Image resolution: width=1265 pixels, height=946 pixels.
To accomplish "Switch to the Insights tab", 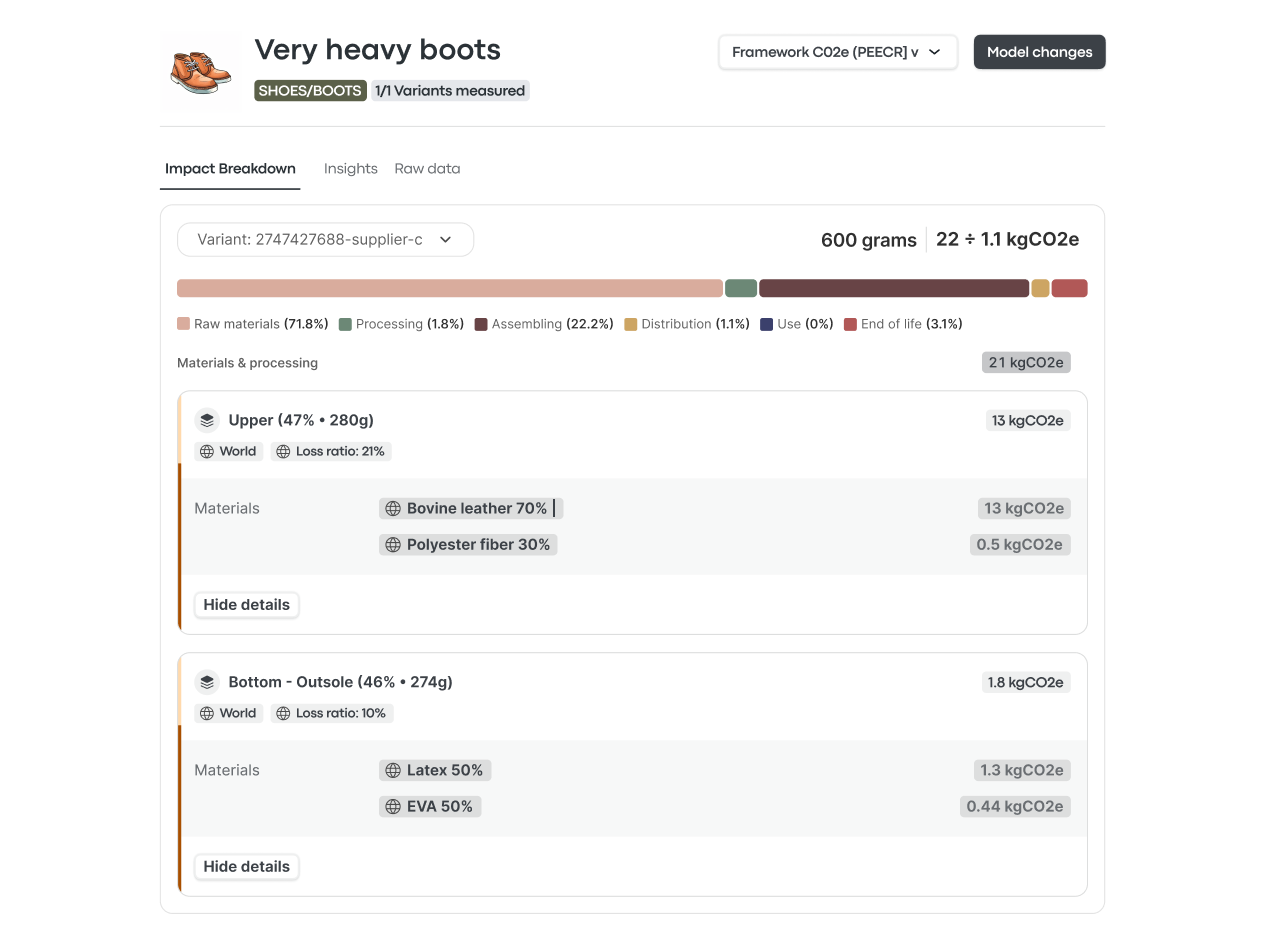I will [350, 168].
